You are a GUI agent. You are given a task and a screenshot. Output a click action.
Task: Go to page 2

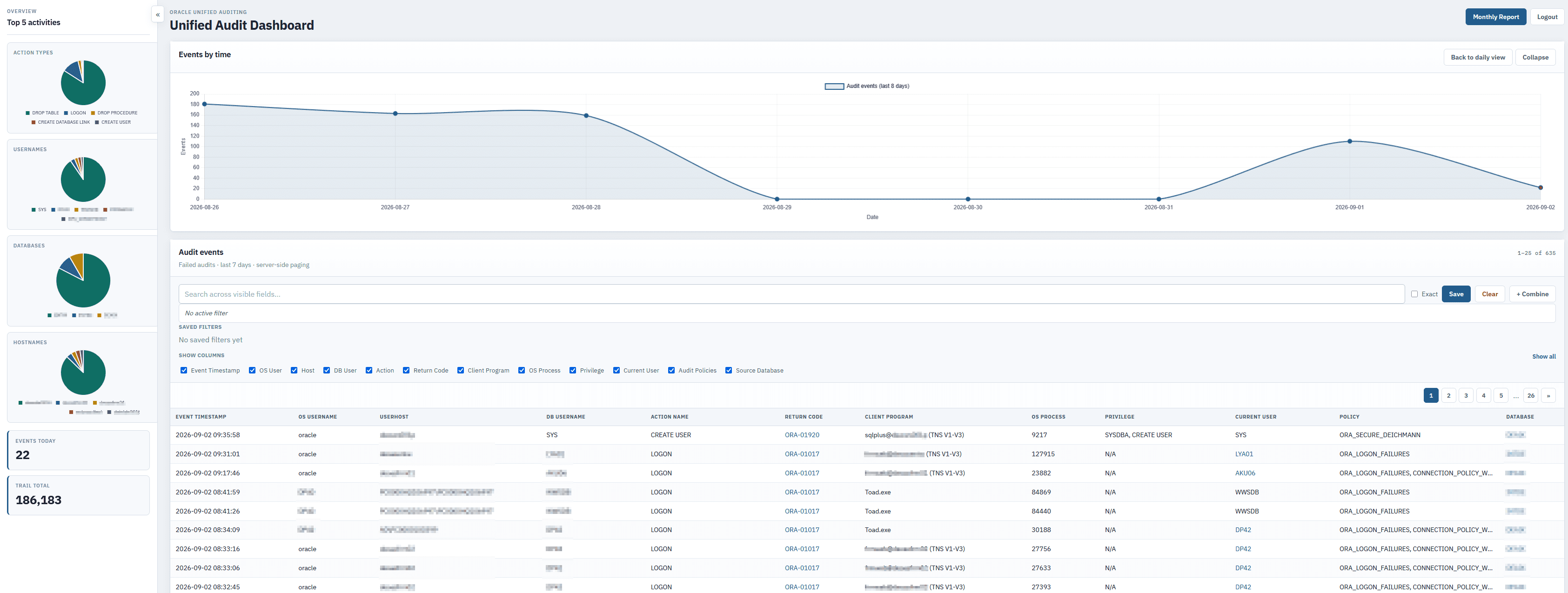[1448, 395]
